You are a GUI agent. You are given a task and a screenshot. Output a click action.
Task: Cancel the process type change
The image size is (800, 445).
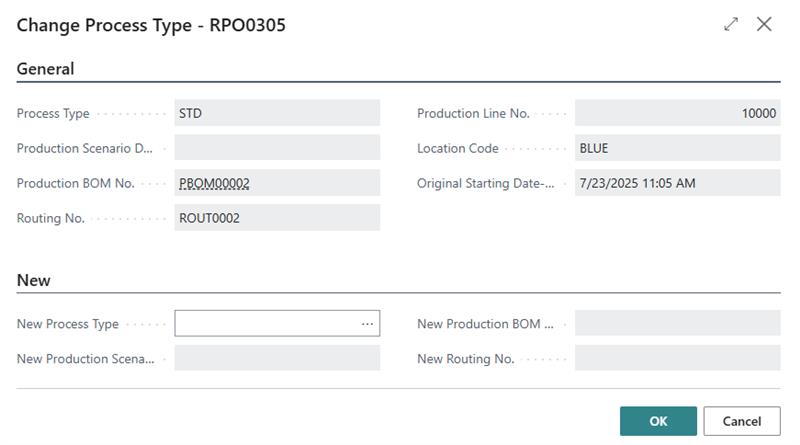tap(741, 421)
